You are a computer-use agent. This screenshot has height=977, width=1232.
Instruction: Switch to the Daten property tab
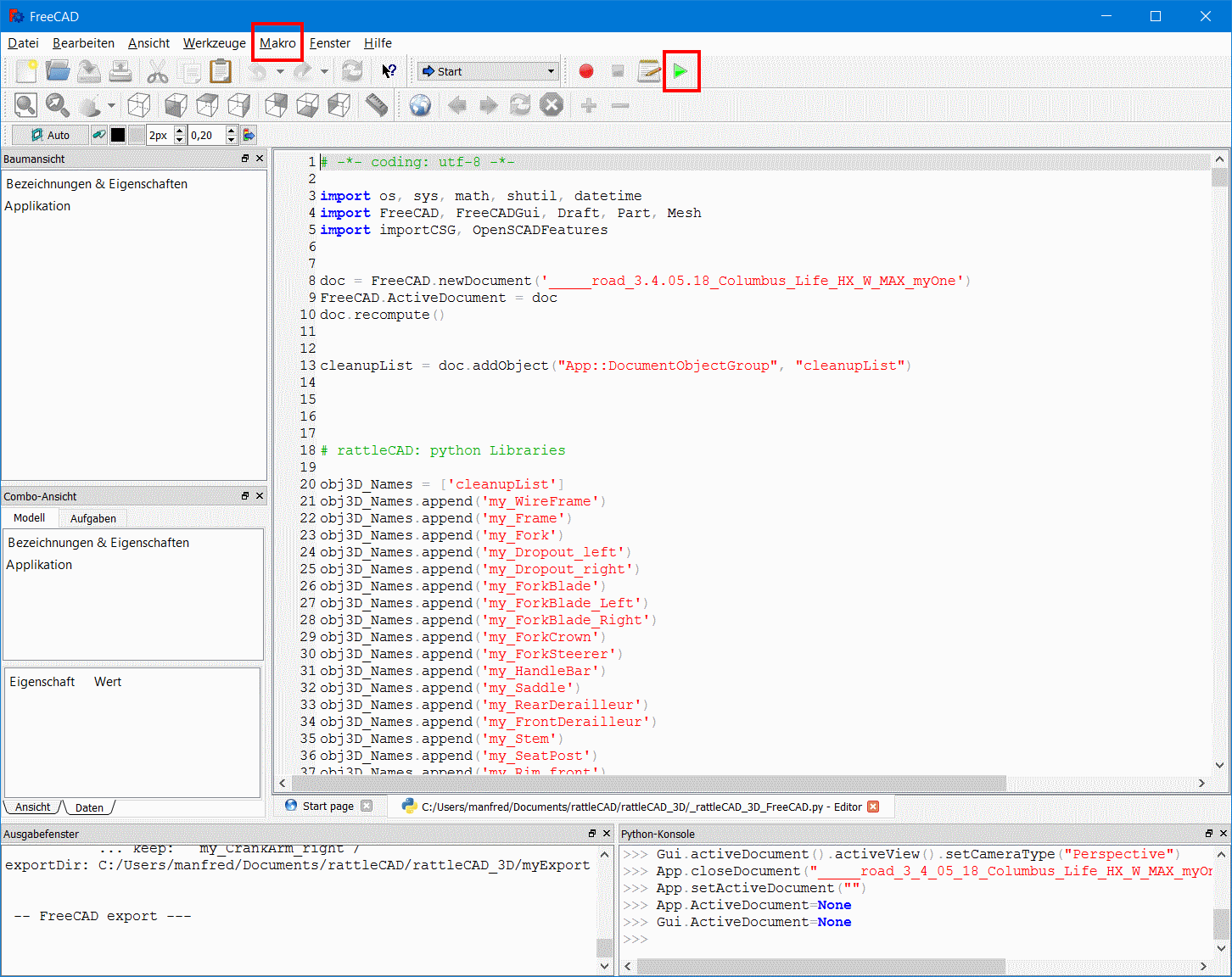tap(89, 807)
